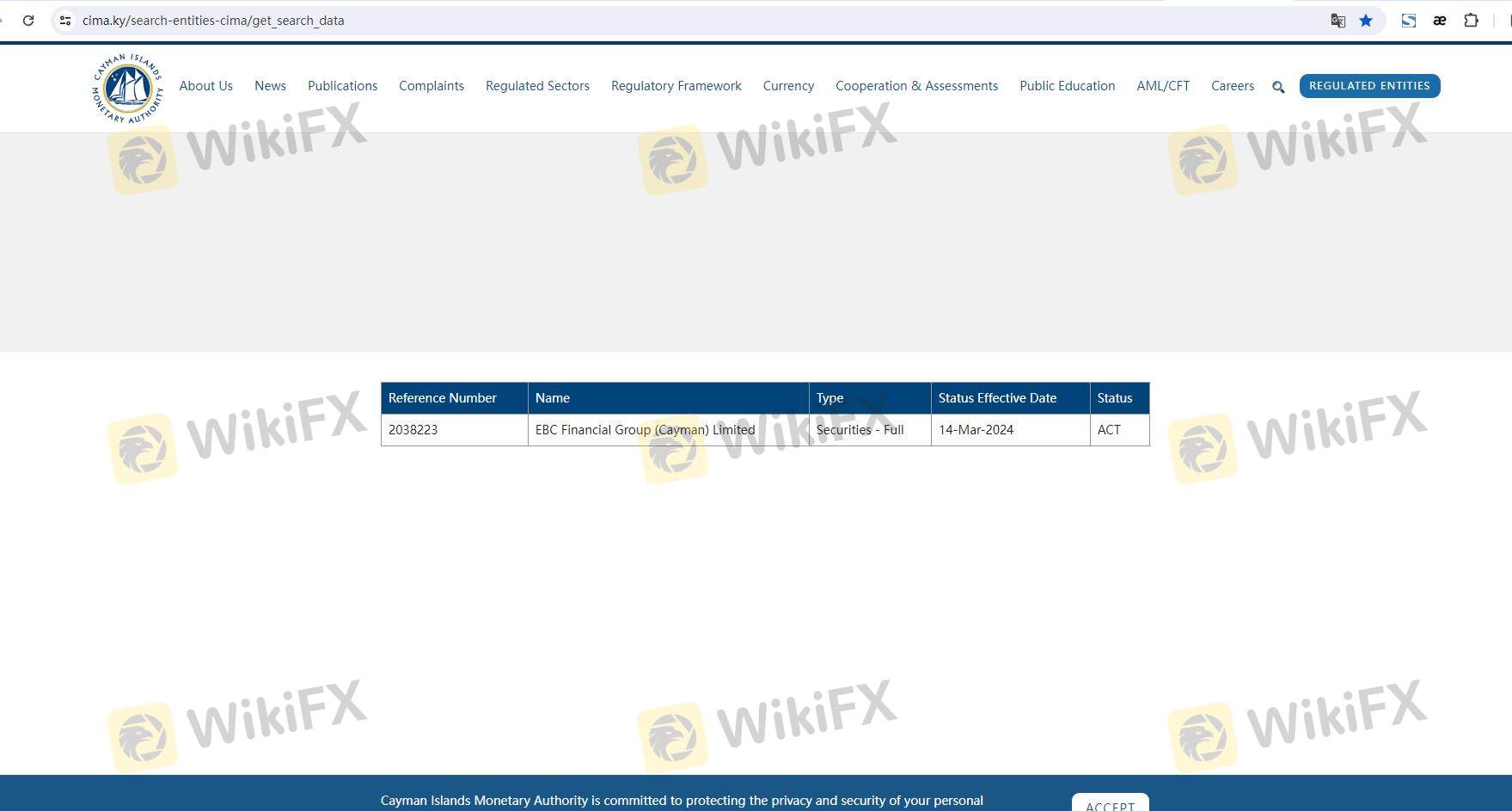Image resolution: width=1512 pixels, height=811 pixels.
Task: Expand the Publications menu
Action: pyautogui.click(x=342, y=86)
